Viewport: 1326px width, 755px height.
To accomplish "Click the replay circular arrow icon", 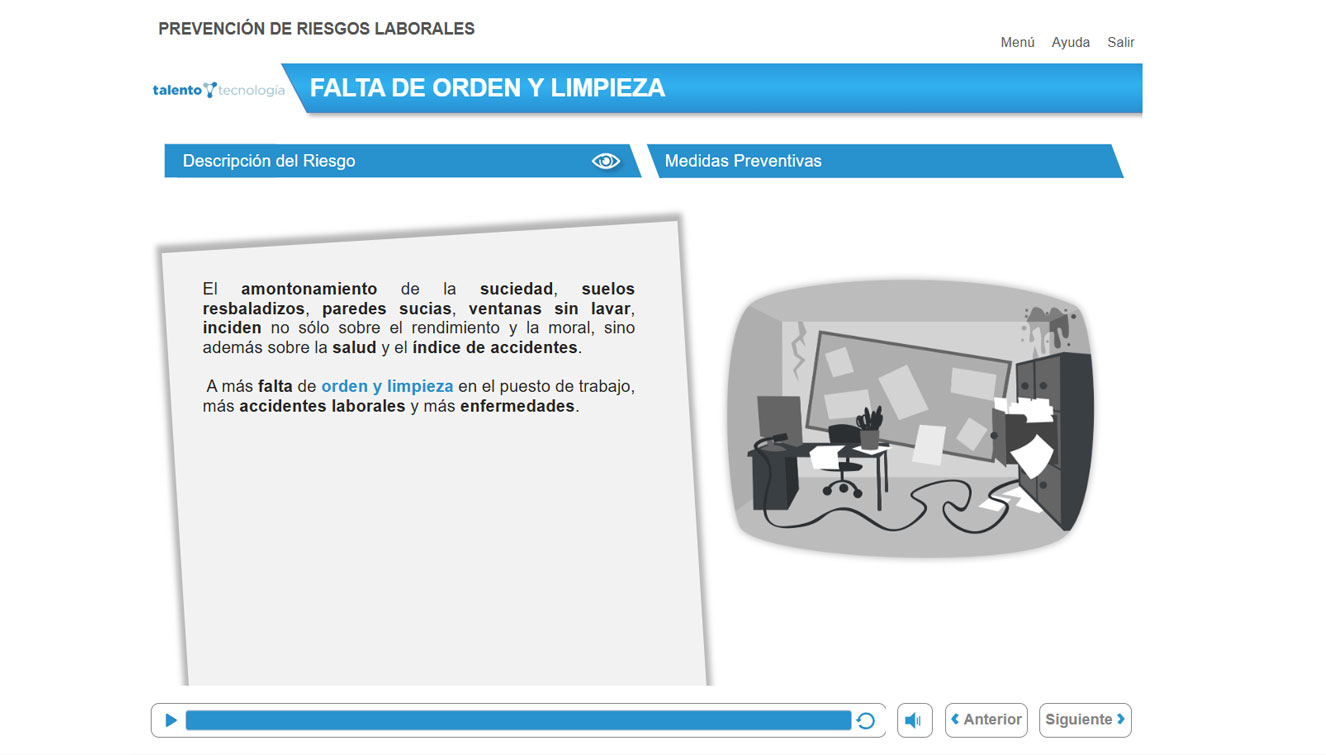I will pos(866,721).
